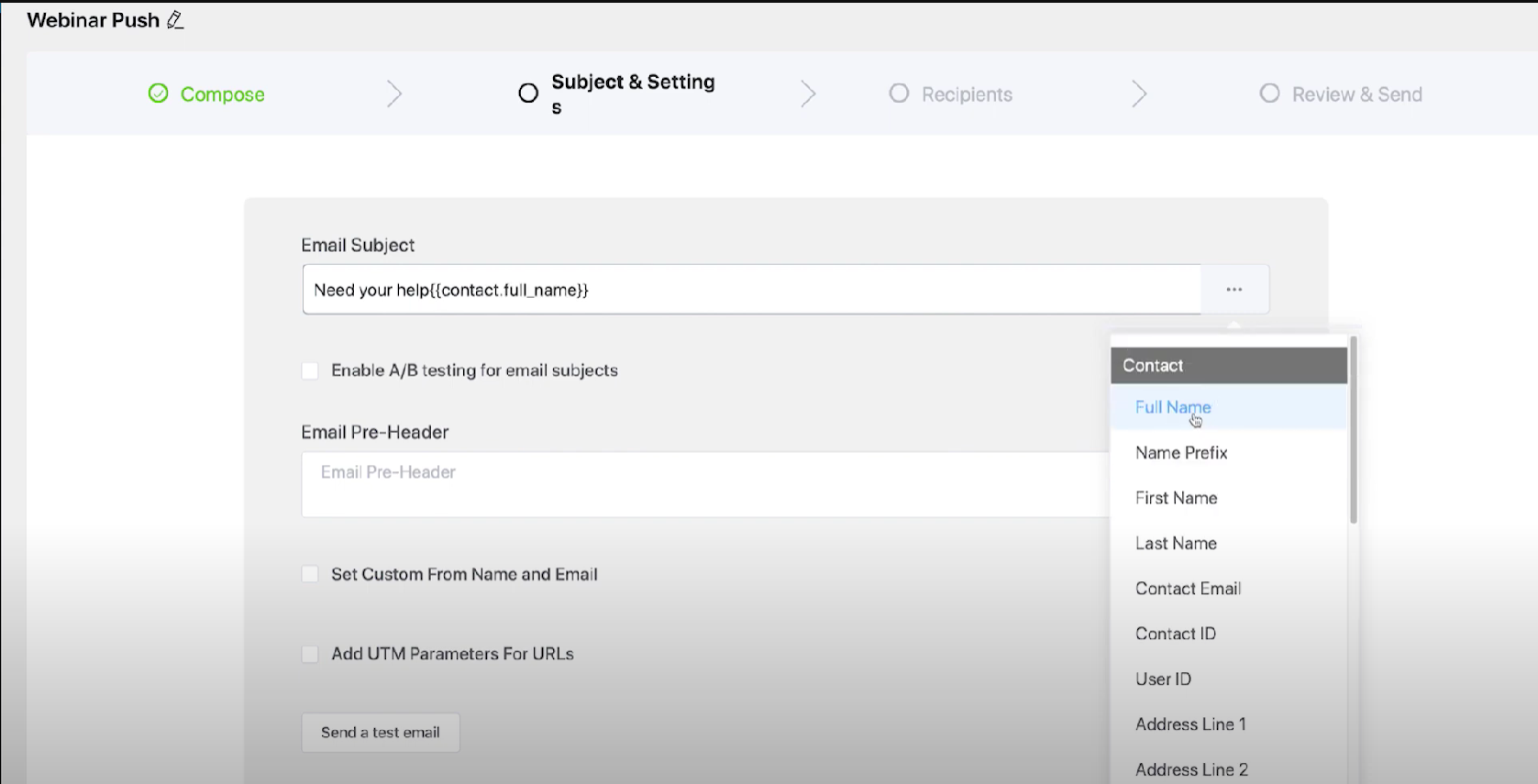Click the dropdown list scrollbar
Image resolution: width=1538 pixels, height=784 pixels.
(1354, 431)
